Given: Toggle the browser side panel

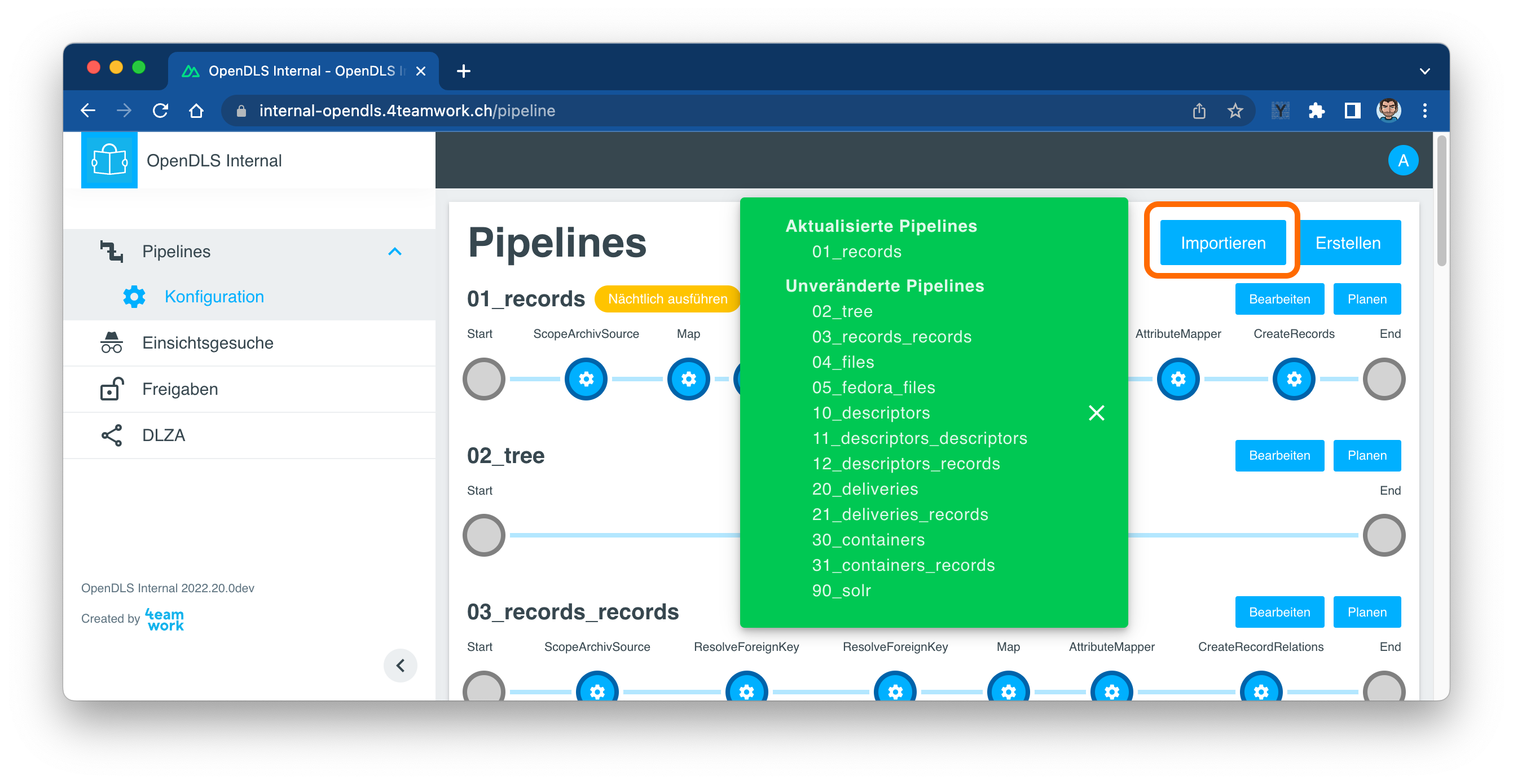Looking at the screenshot, I should pyautogui.click(x=1352, y=111).
